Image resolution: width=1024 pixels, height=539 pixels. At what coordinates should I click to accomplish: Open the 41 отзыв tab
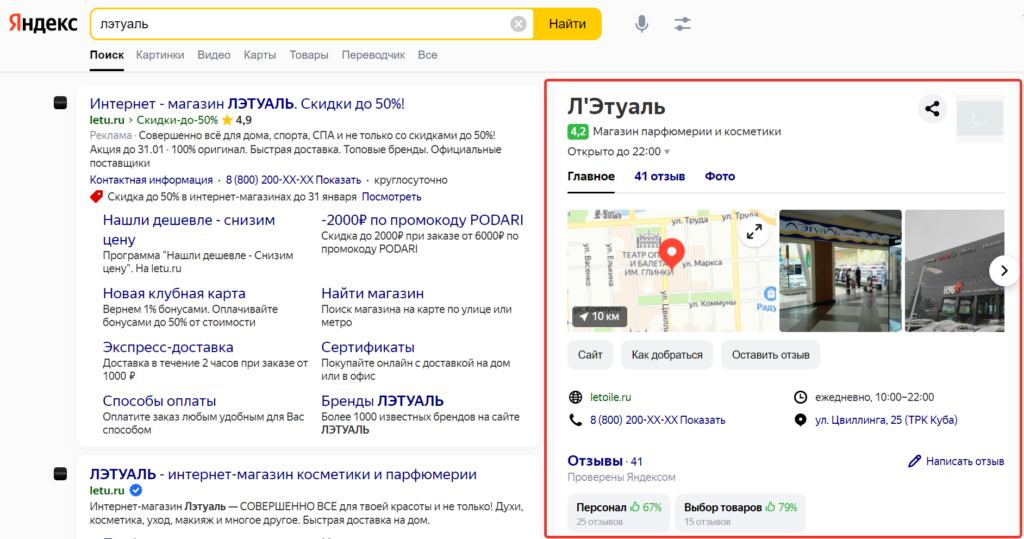660,176
